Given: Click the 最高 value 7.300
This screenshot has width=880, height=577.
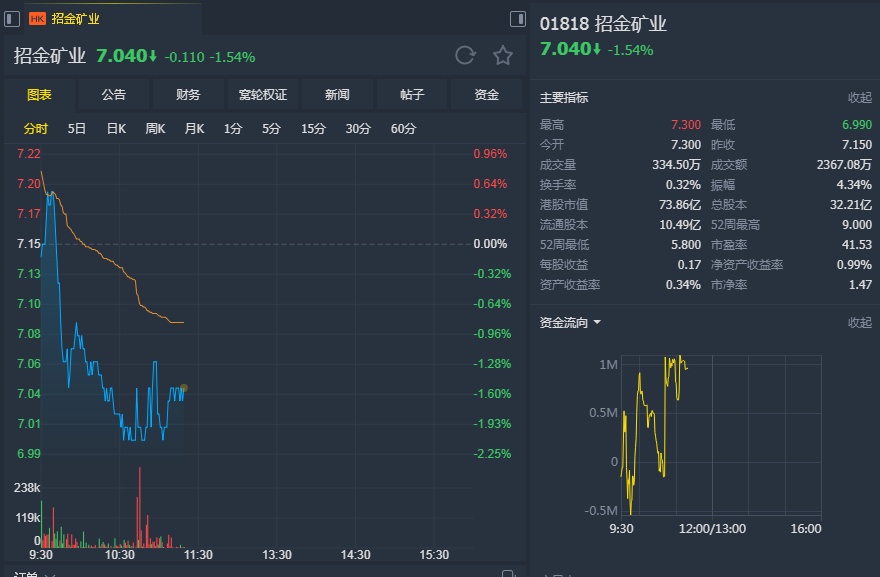Looking at the screenshot, I should (x=686, y=125).
